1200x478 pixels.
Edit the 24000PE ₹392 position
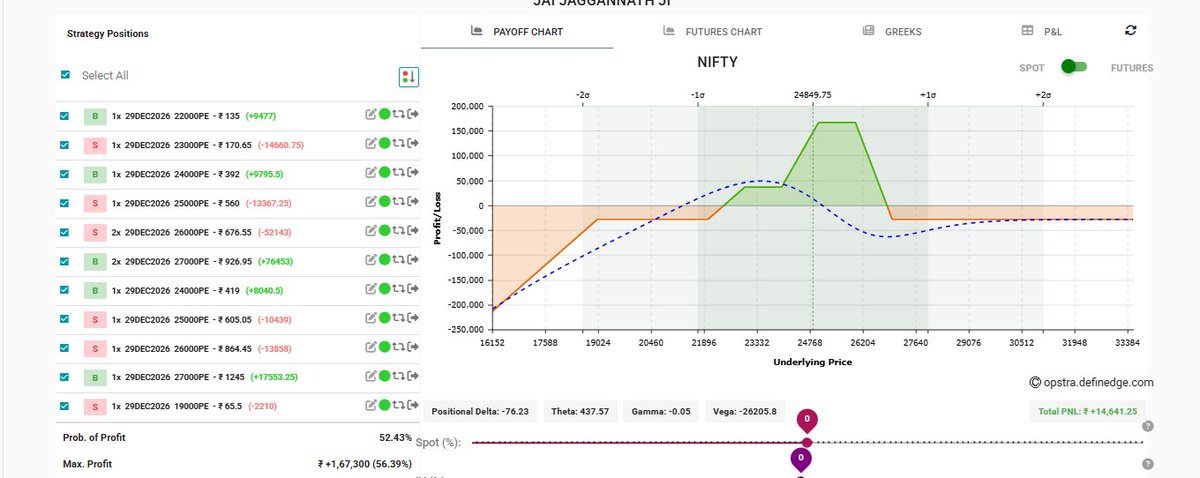371,174
